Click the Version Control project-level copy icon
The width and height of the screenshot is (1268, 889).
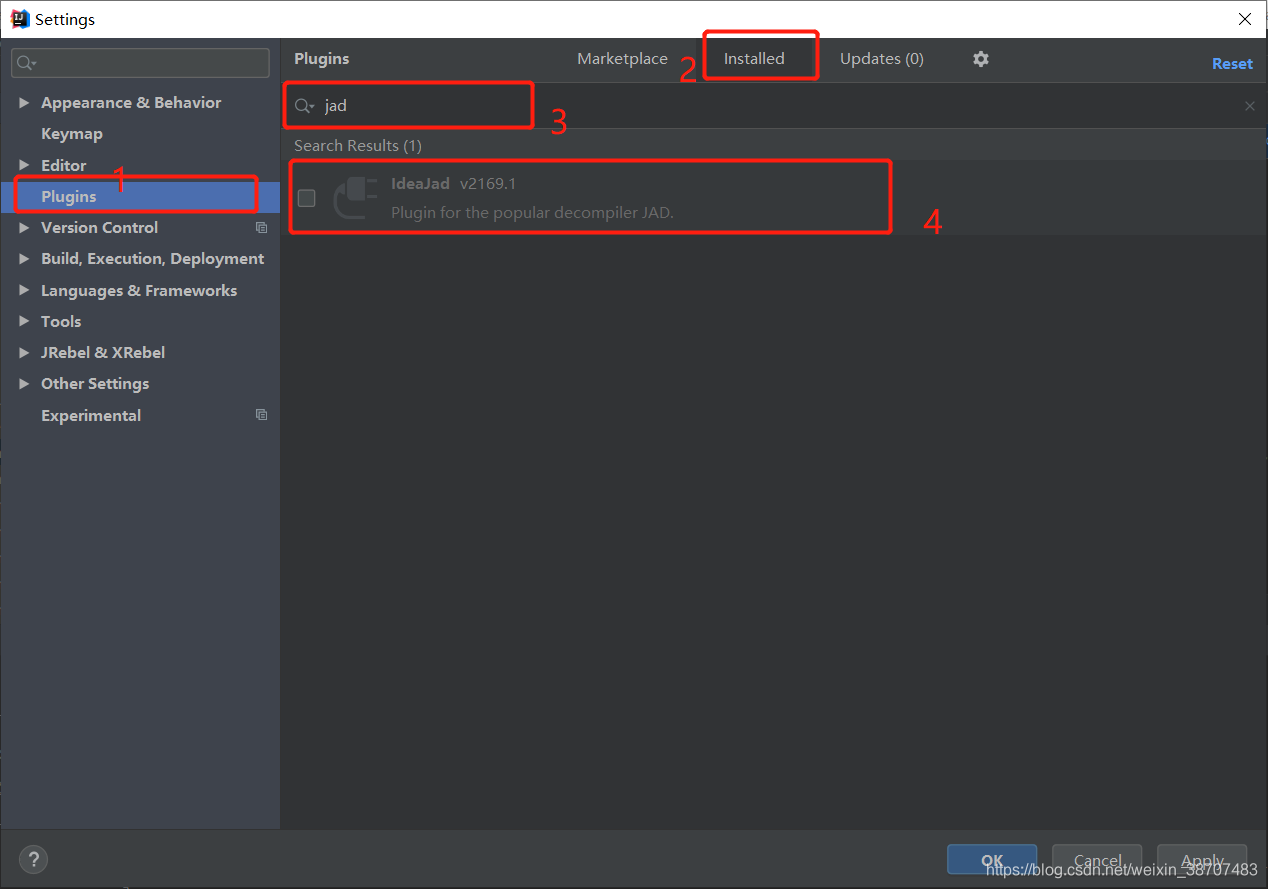[x=261, y=228]
